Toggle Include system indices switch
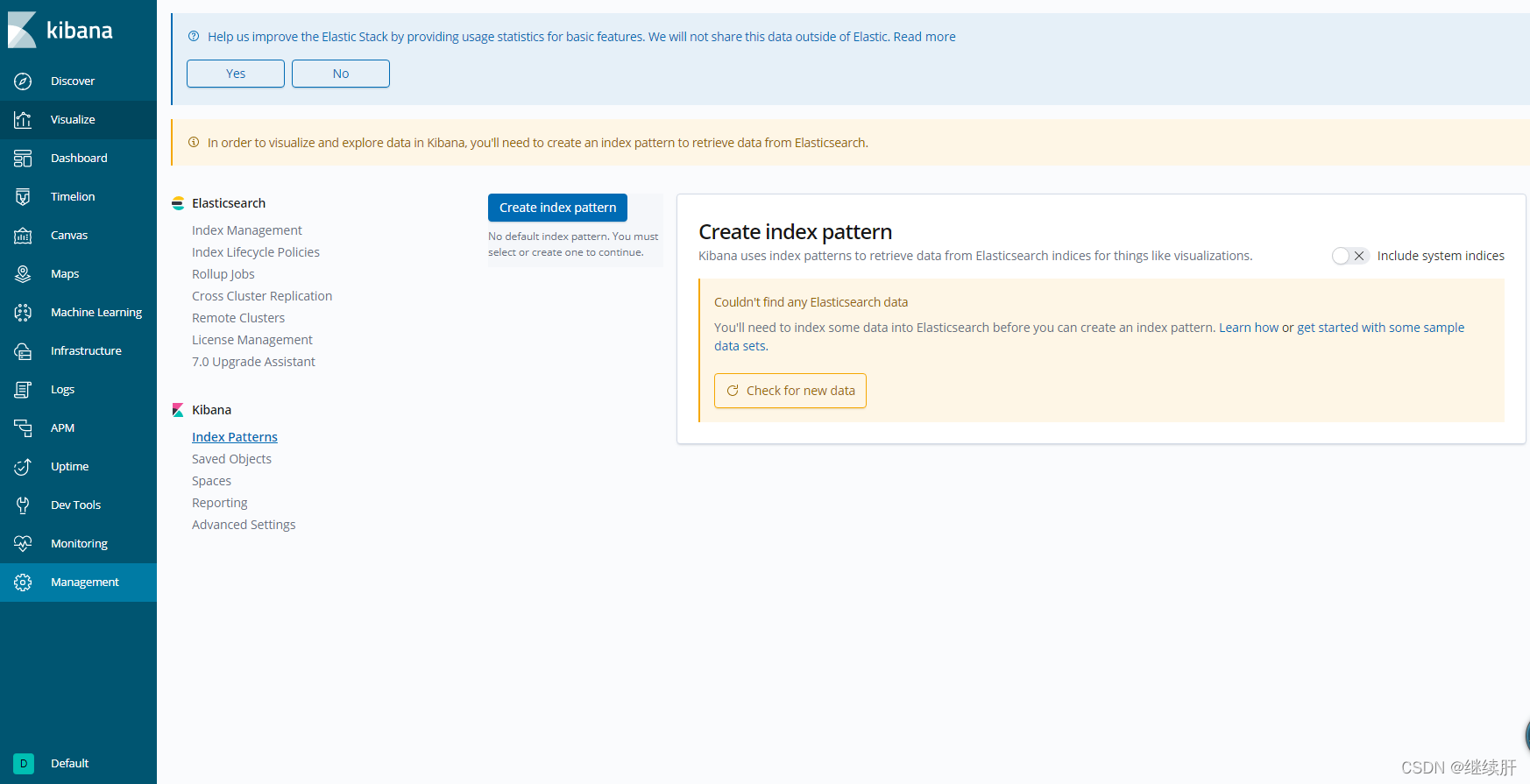The image size is (1530, 784). [1349, 256]
